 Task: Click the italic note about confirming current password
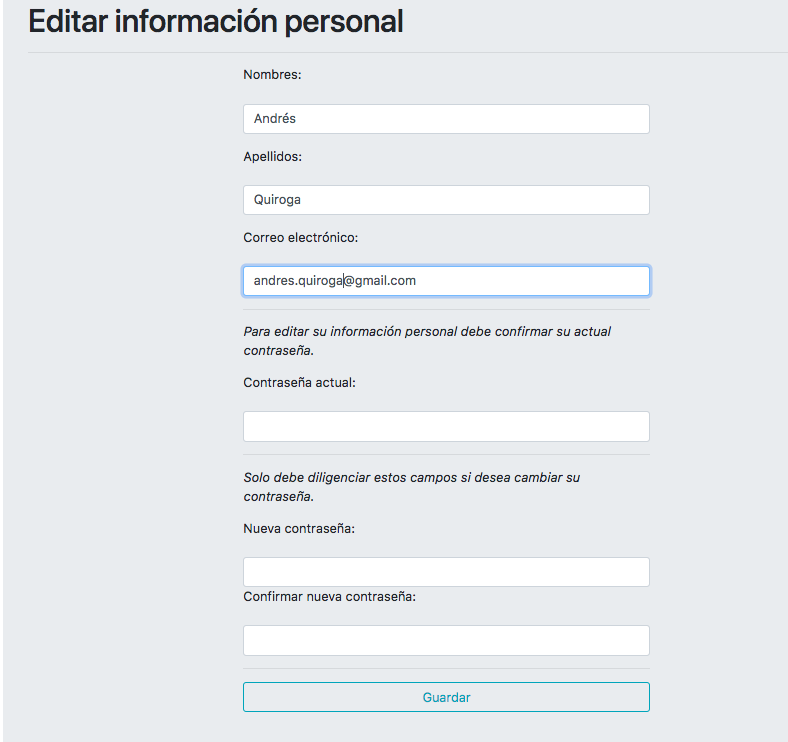(x=427, y=341)
